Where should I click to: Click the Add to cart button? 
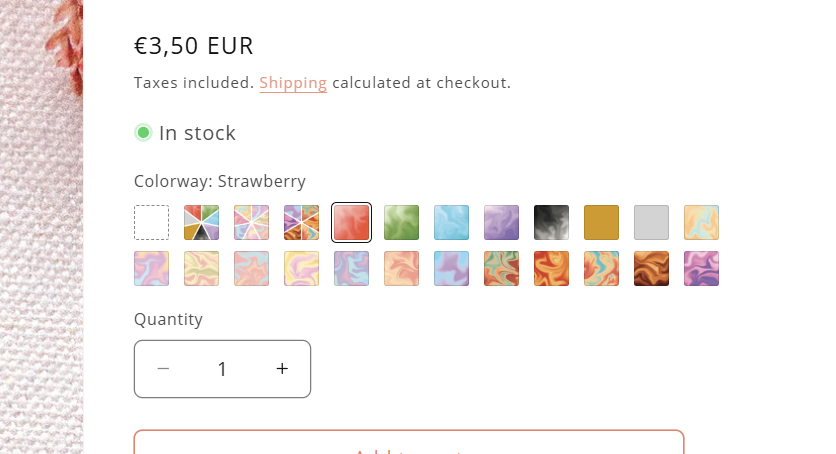[x=409, y=442]
